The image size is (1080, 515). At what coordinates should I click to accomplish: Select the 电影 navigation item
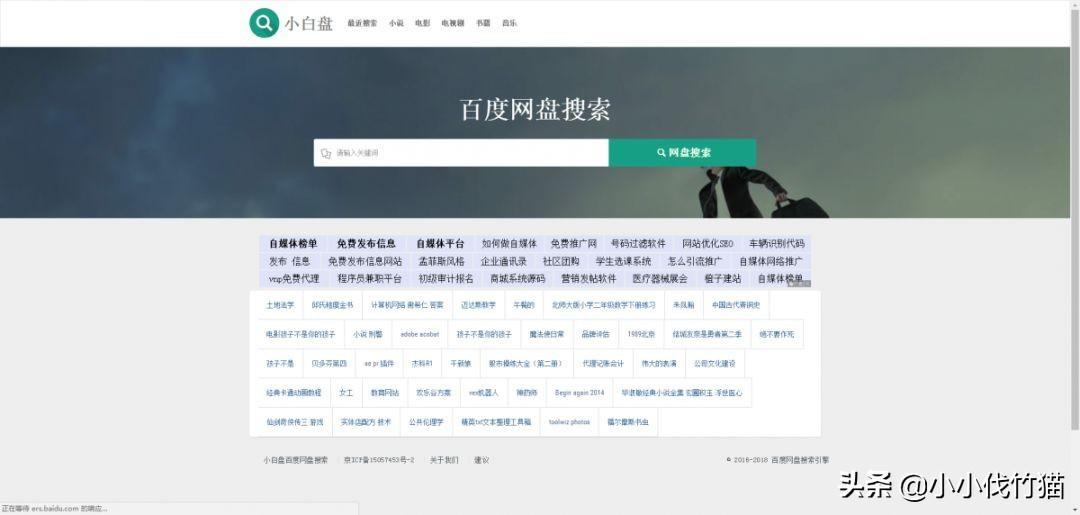[x=423, y=23]
